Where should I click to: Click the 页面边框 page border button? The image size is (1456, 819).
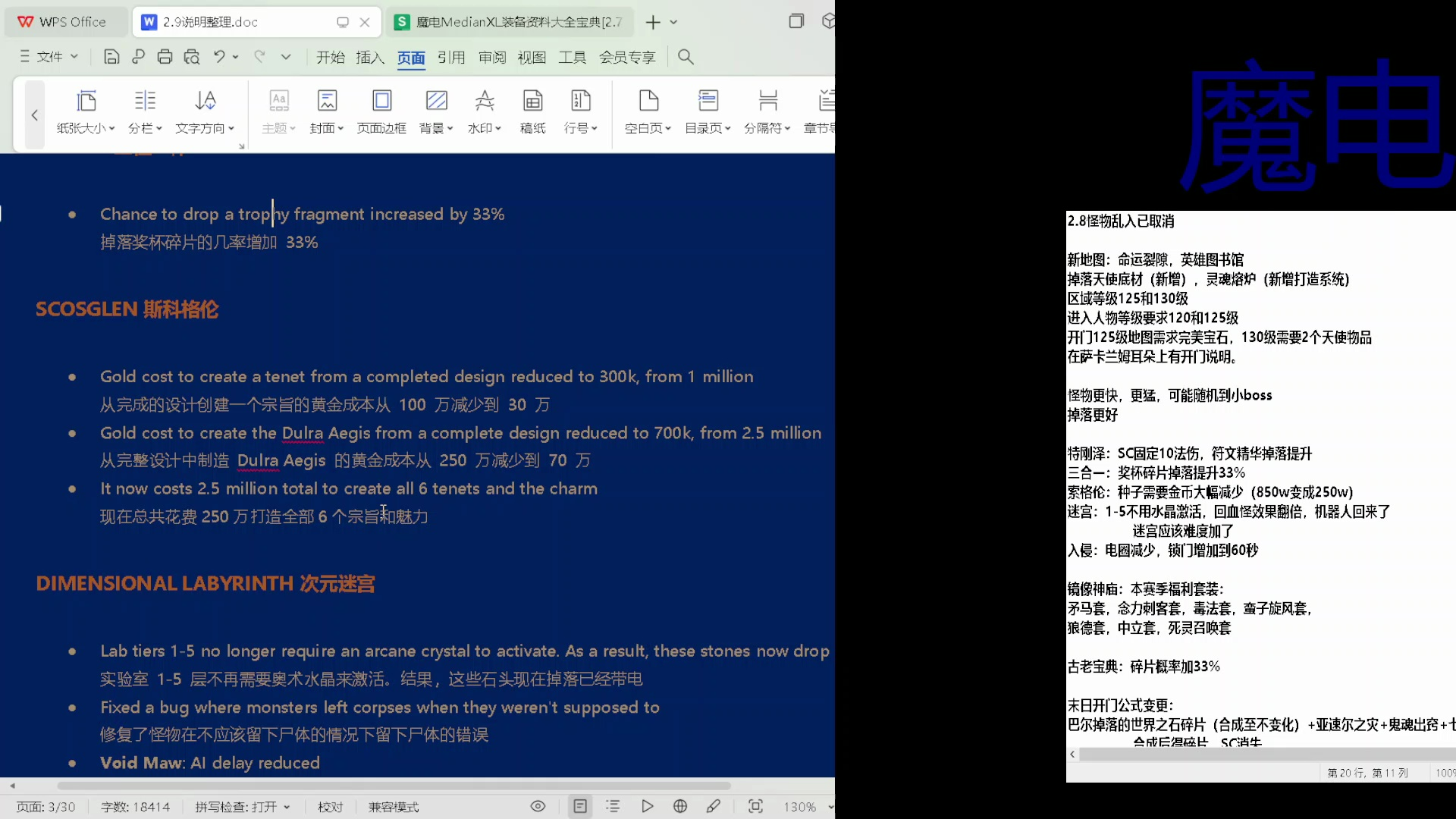[x=381, y=112]
